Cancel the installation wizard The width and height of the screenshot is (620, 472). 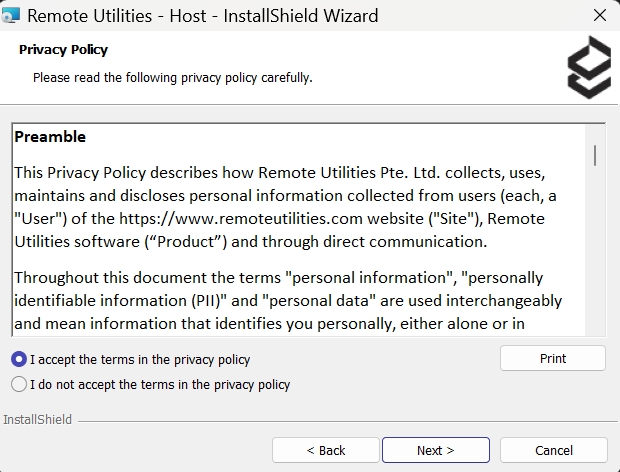[554, 450]
